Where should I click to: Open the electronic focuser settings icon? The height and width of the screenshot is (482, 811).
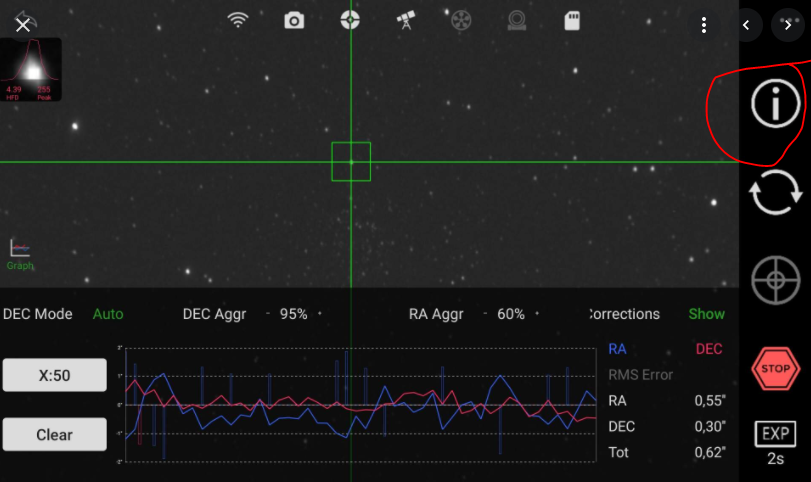tap(516, 21)
